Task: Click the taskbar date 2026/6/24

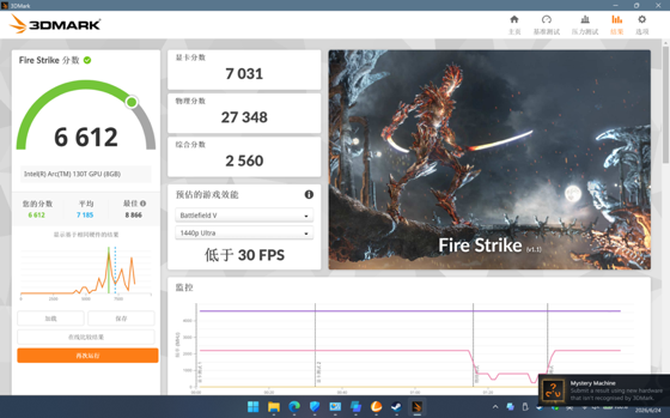Action: 648,411
